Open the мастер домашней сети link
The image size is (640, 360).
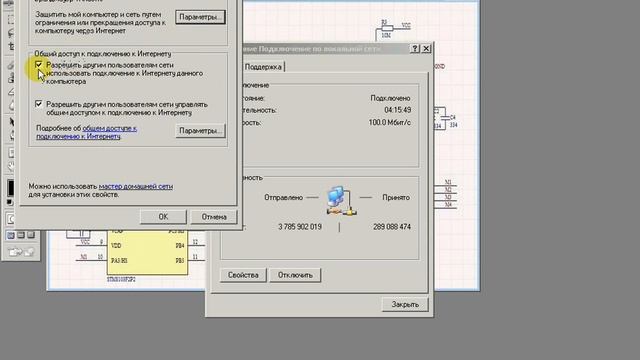136,186
